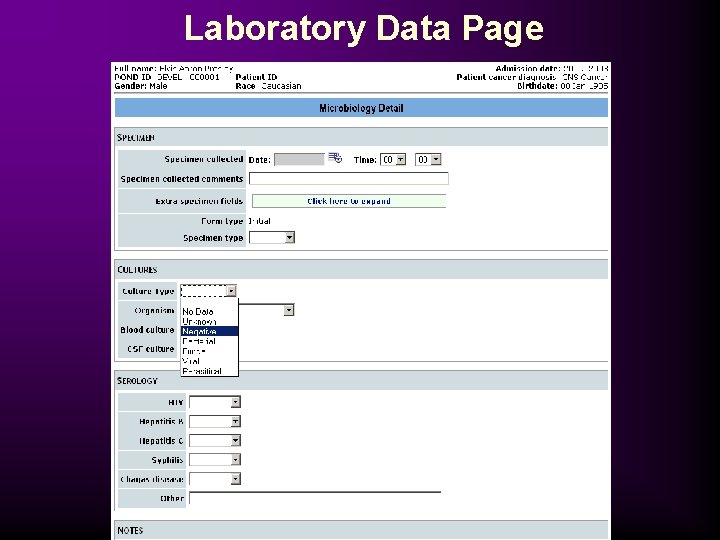Viewport: 720px width, 540px height.
Task: Click the 'Patient cancer diagnosis' header text
Action: pos(506,77)
